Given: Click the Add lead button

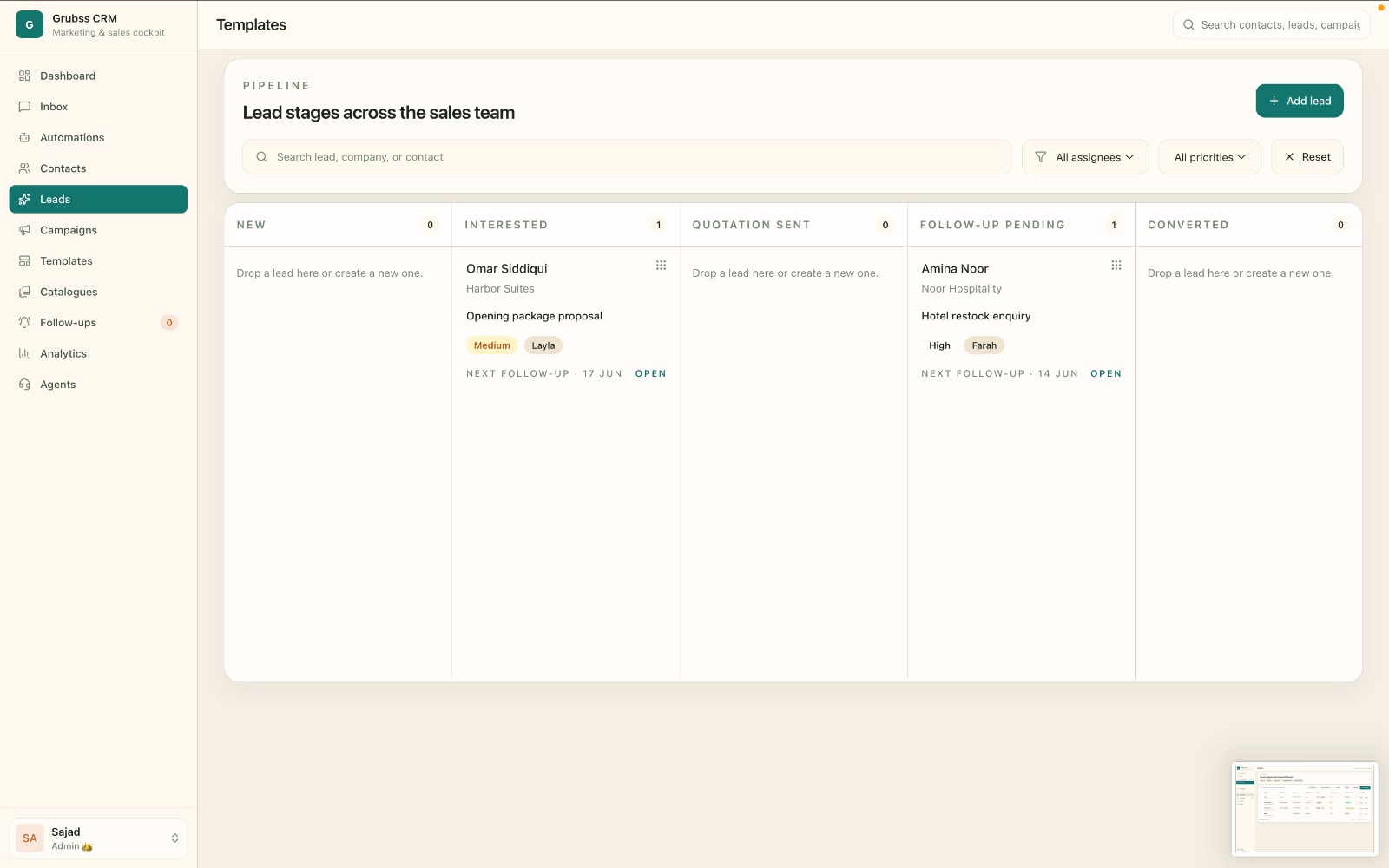Looking at the screenshot, I should click(1300, 101).
